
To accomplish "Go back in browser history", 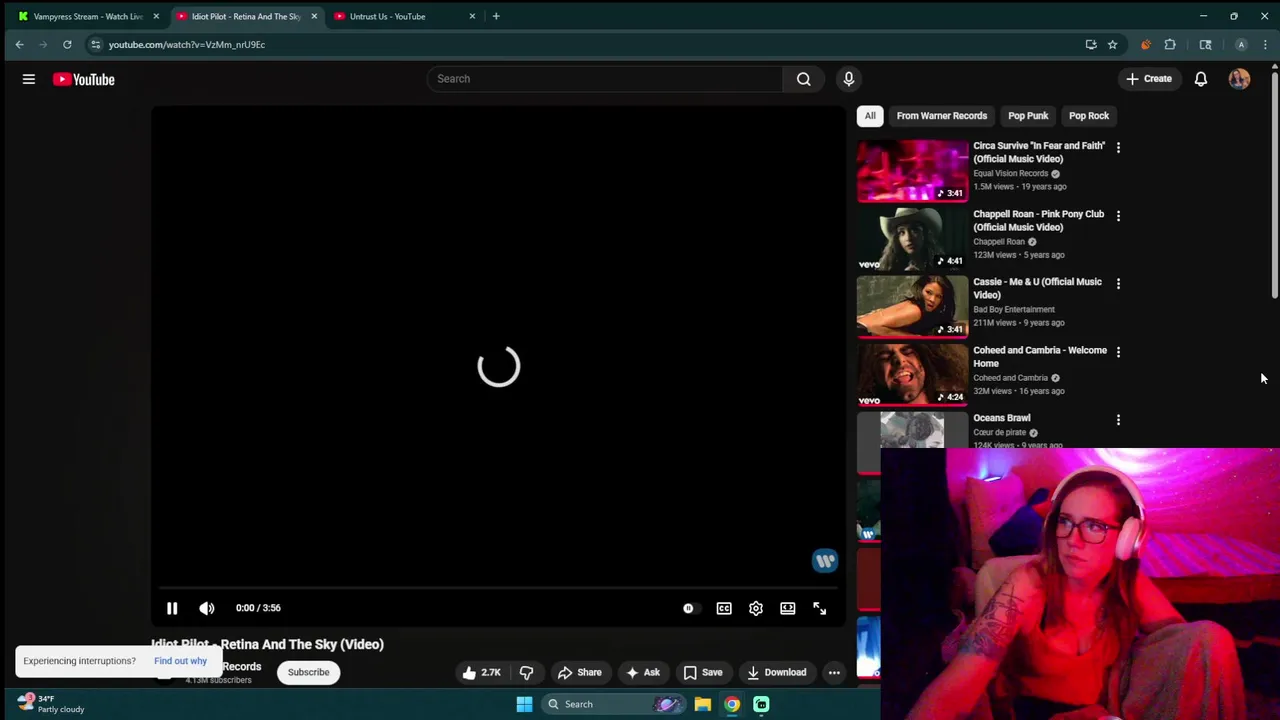I will click(19, 44).
